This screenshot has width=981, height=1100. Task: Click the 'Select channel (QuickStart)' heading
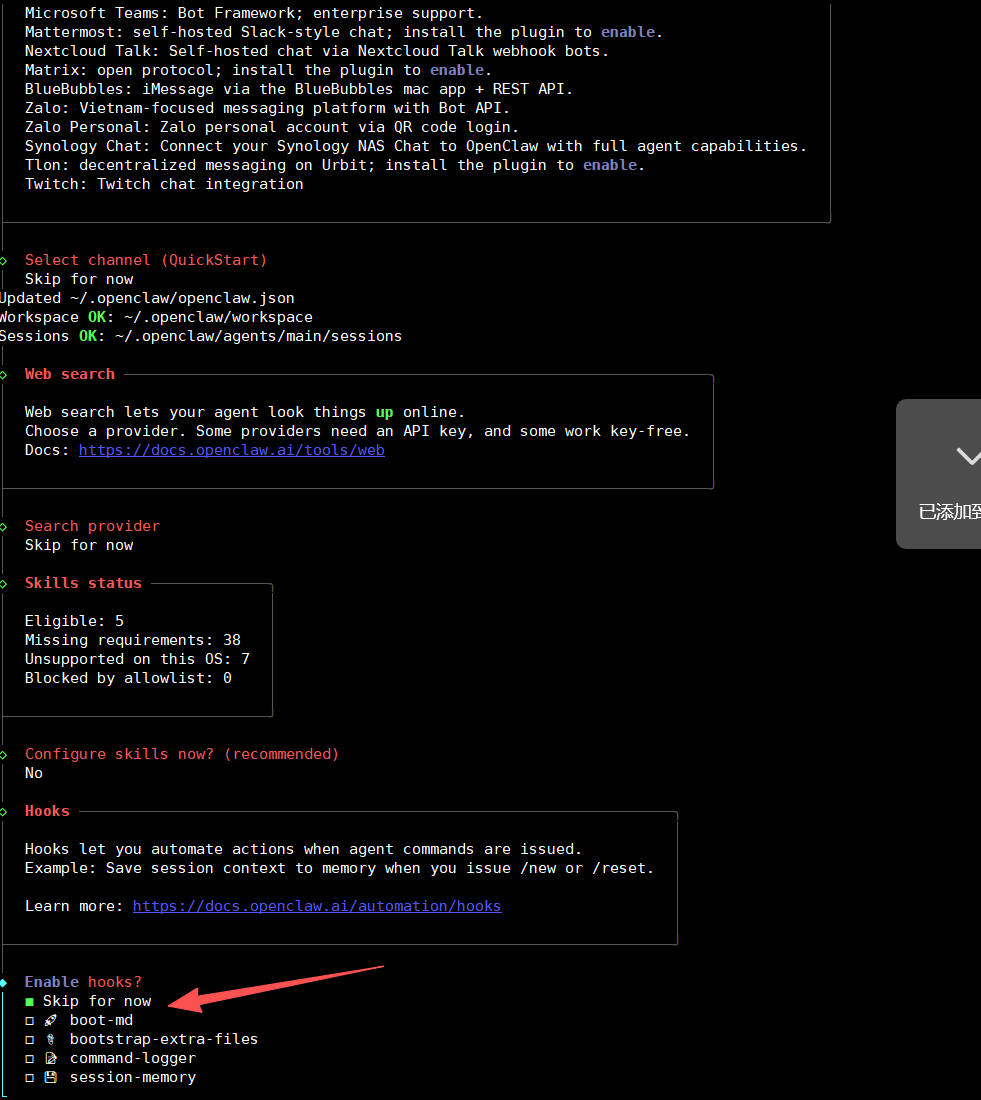(x=146, y=260)
